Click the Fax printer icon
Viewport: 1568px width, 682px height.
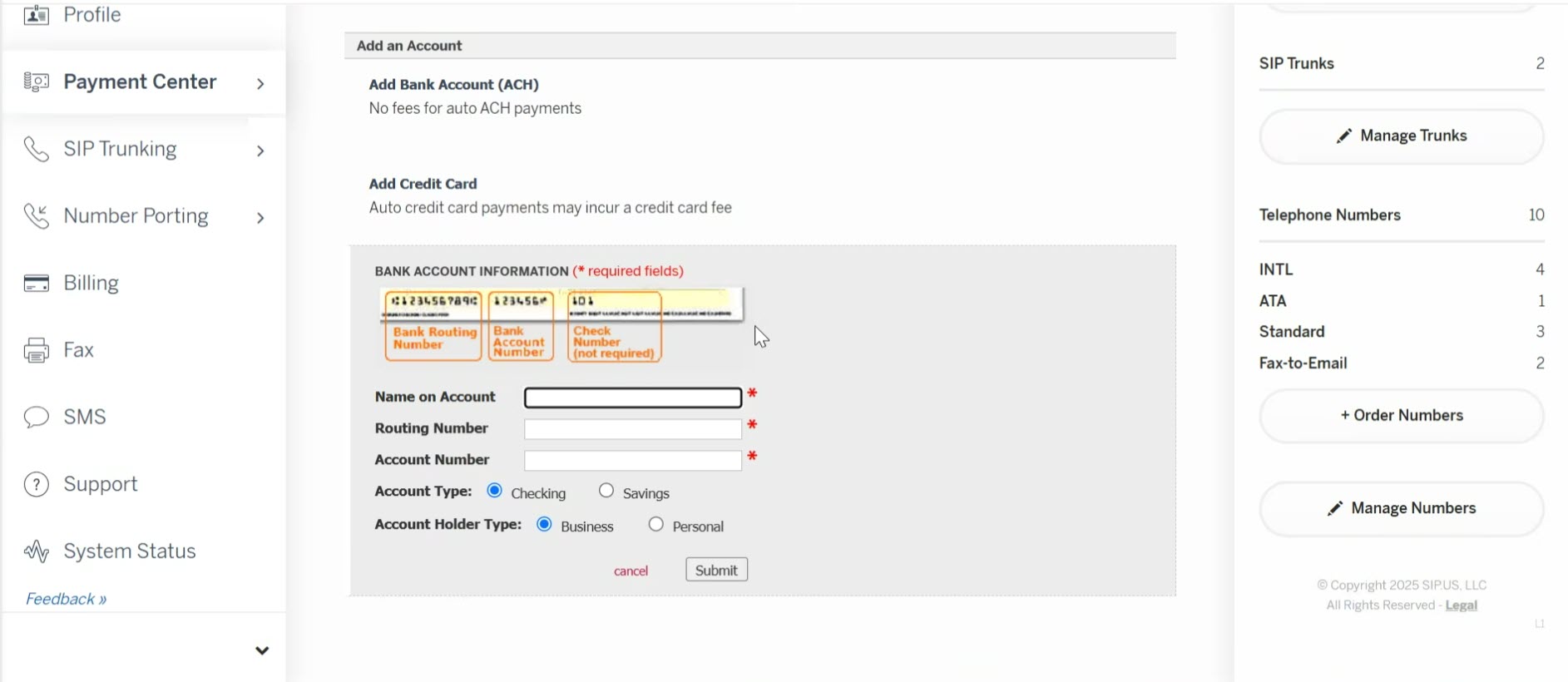tap(36, 350)
